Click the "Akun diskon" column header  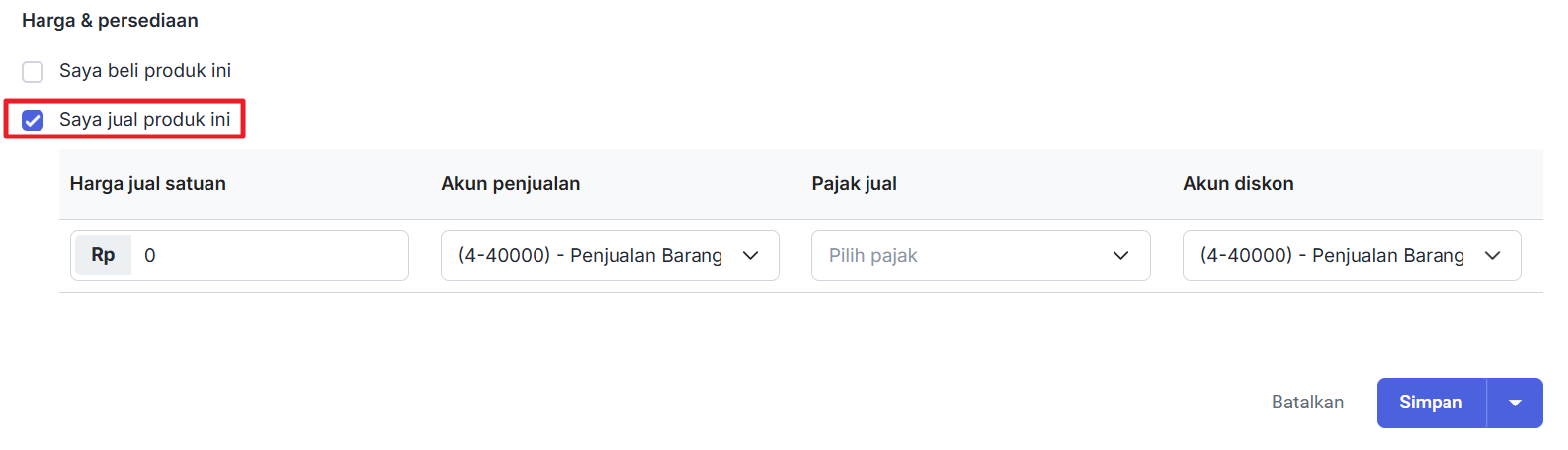tap(1238, 184)
